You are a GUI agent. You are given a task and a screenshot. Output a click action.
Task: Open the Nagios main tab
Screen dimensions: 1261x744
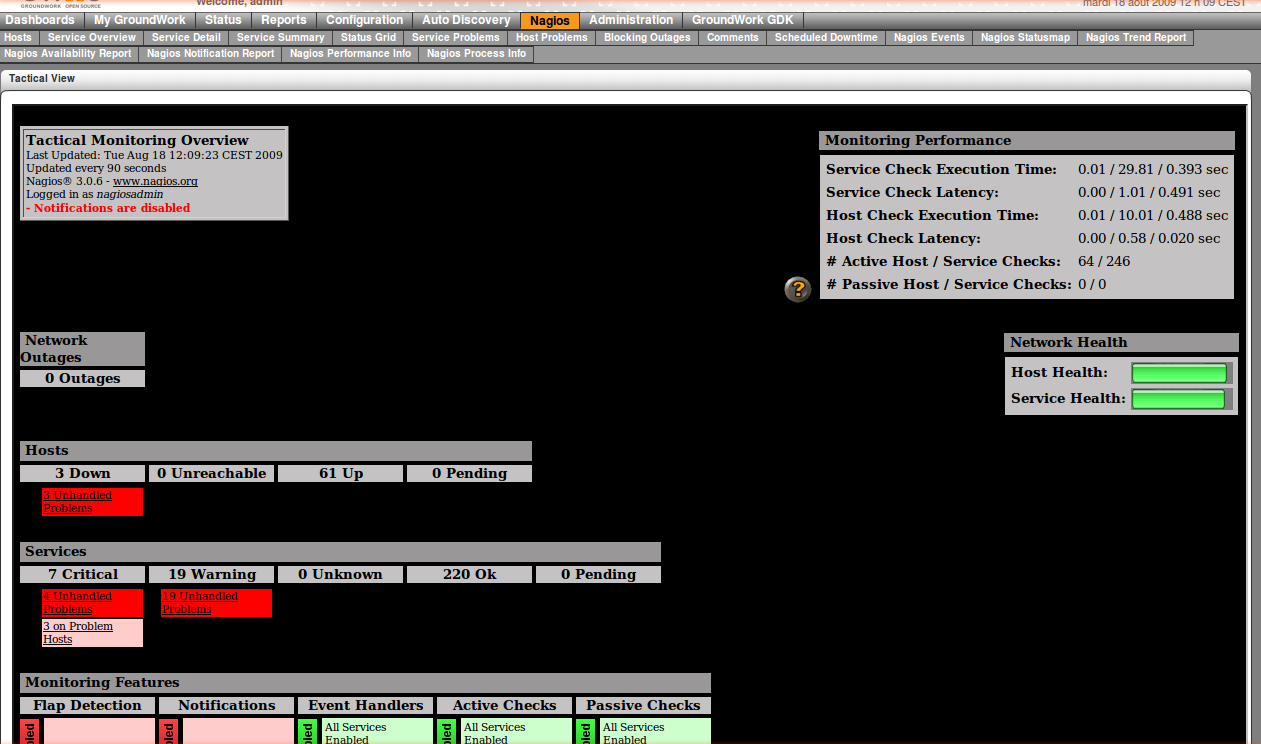click(549, 20)
